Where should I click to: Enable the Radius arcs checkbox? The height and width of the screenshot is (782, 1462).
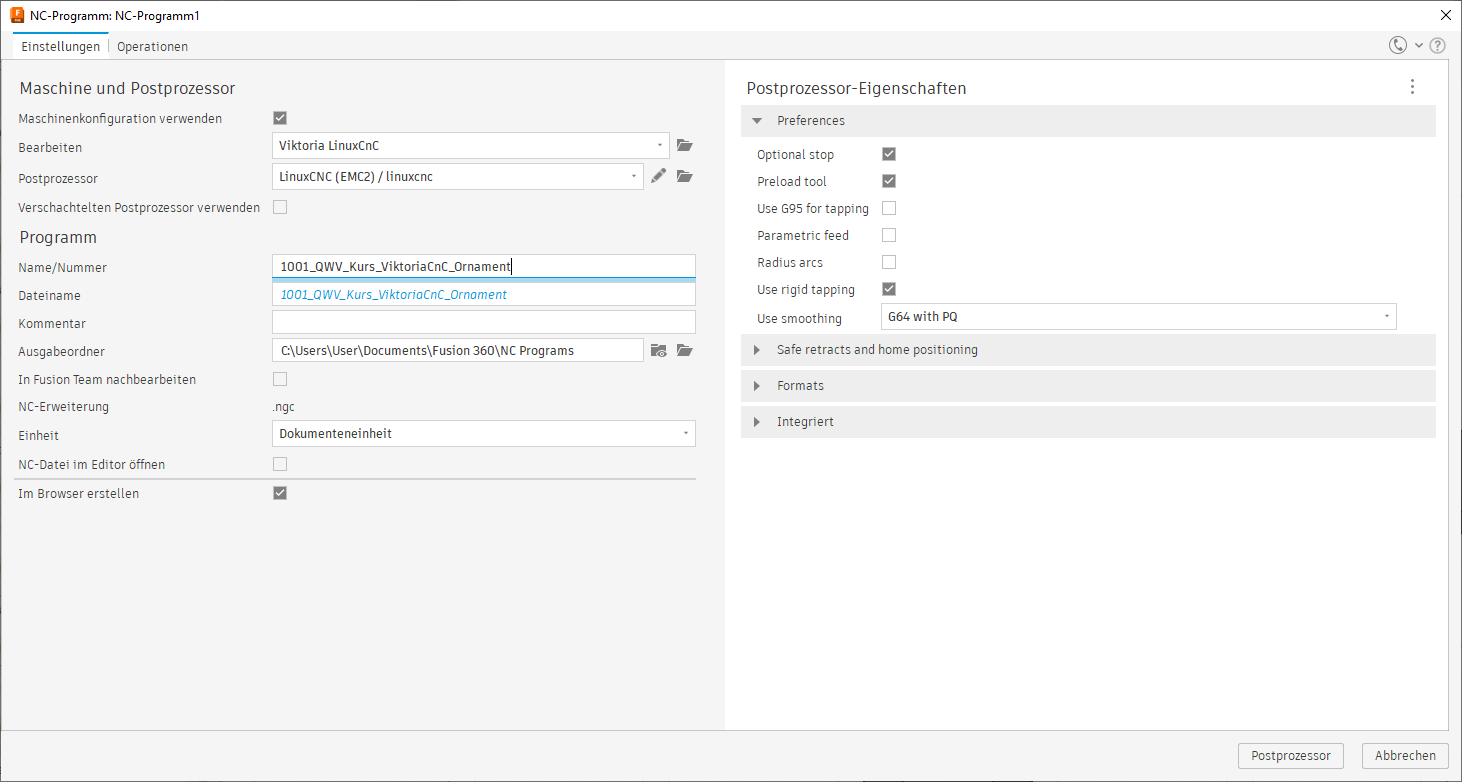tap(888, 262)
